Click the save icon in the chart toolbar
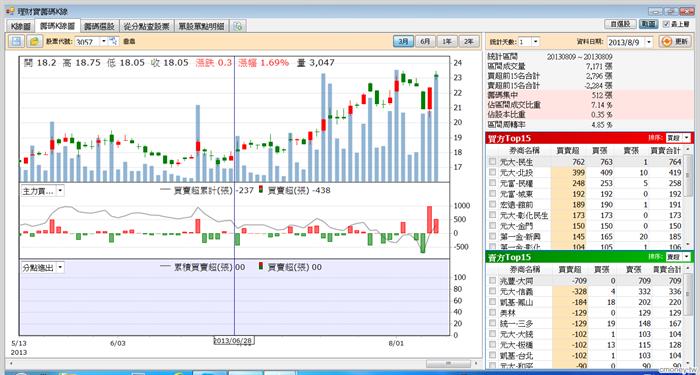Screen dimensions: 700x375 tap(17, 41)
